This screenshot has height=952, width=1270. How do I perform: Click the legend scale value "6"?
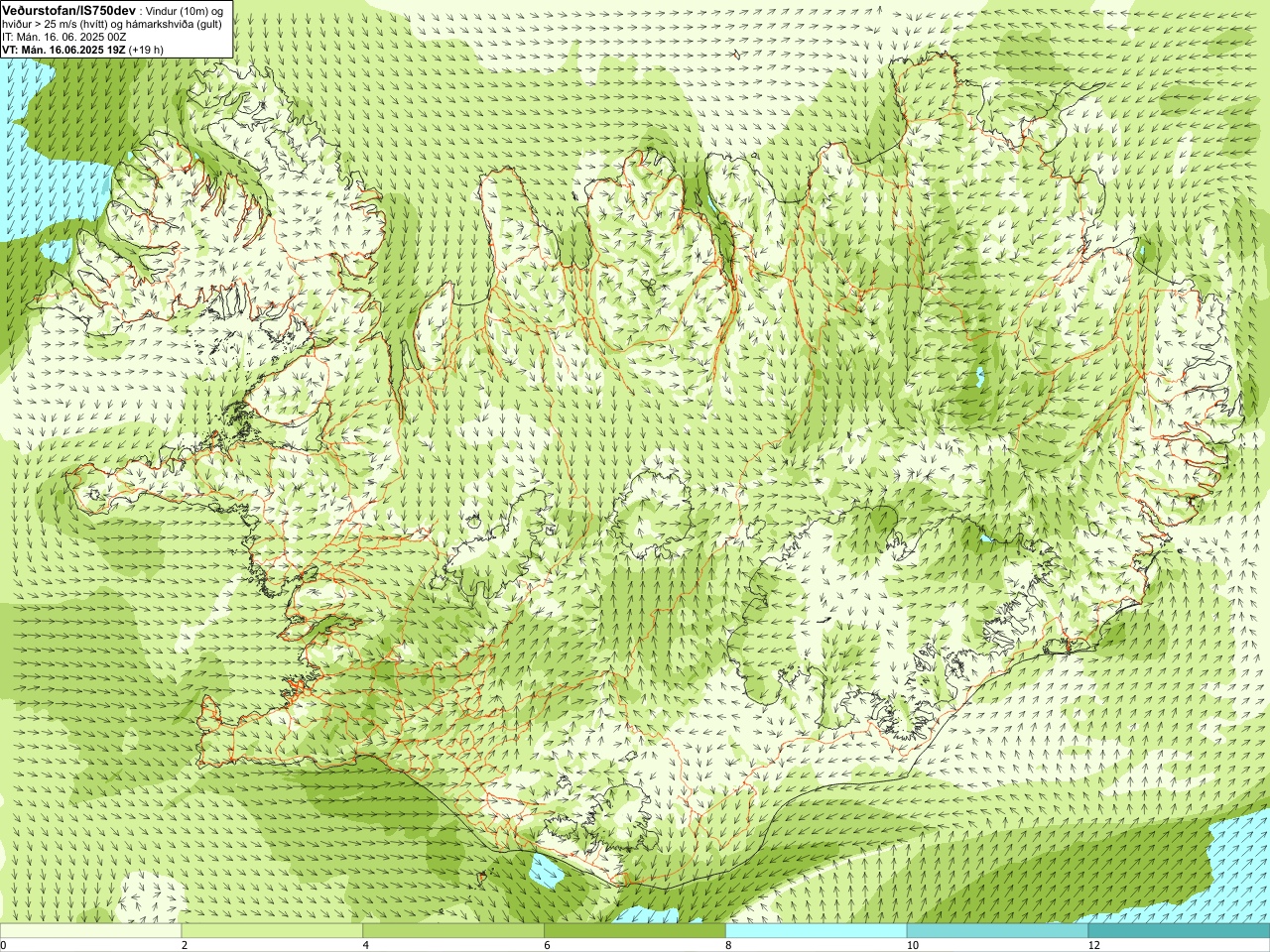click(x=547, y=946)
